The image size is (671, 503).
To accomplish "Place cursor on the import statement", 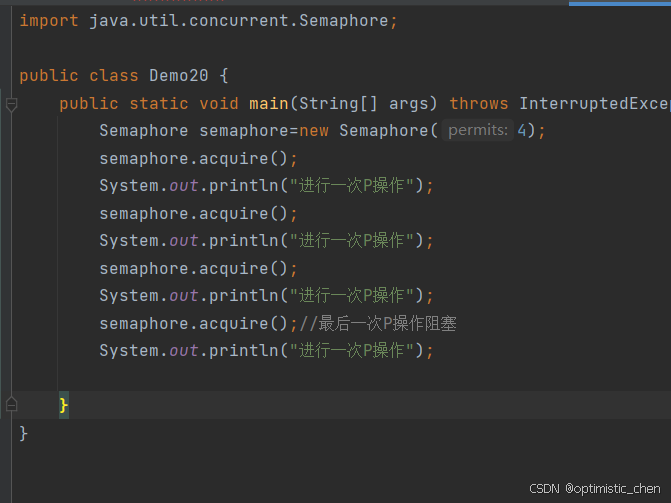I will [x=208, y=21].
